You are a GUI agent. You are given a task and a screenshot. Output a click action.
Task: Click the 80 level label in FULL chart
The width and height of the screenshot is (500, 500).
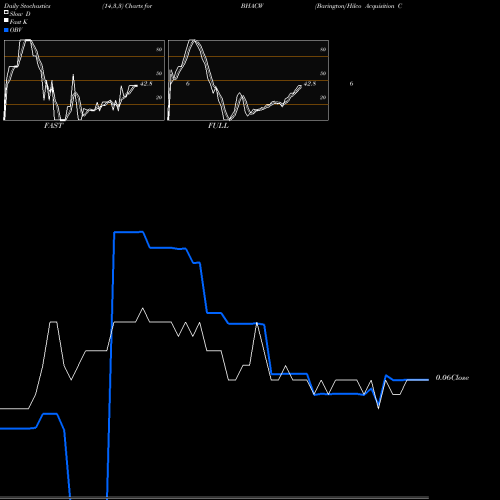[x=323, y=49]
